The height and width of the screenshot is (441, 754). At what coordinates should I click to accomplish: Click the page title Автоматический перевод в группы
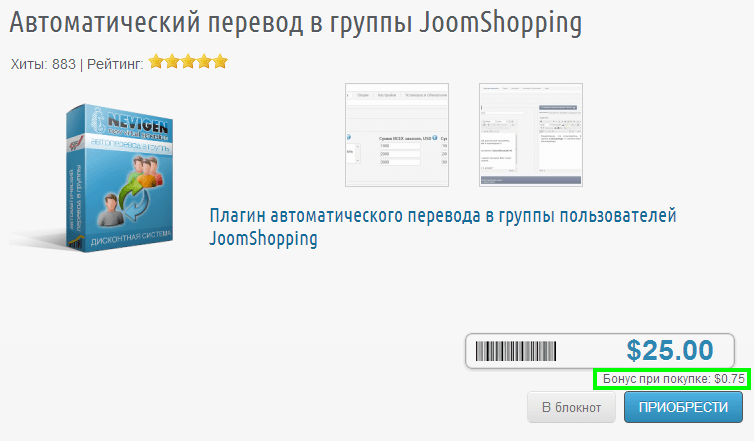[296, 22]
